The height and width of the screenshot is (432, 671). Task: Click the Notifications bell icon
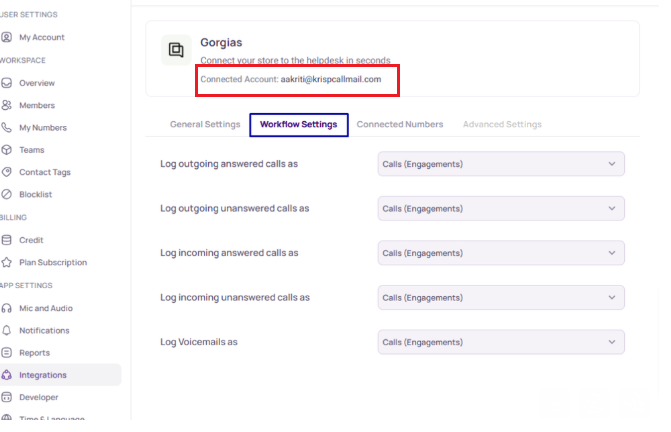6,330
